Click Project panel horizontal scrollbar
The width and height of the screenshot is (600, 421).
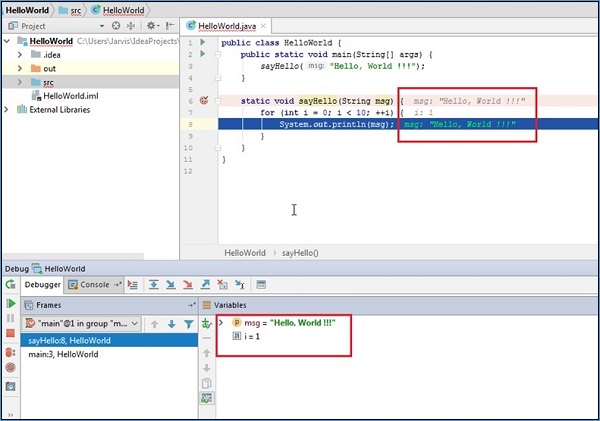pyautogui.click(x=73, y=256)
